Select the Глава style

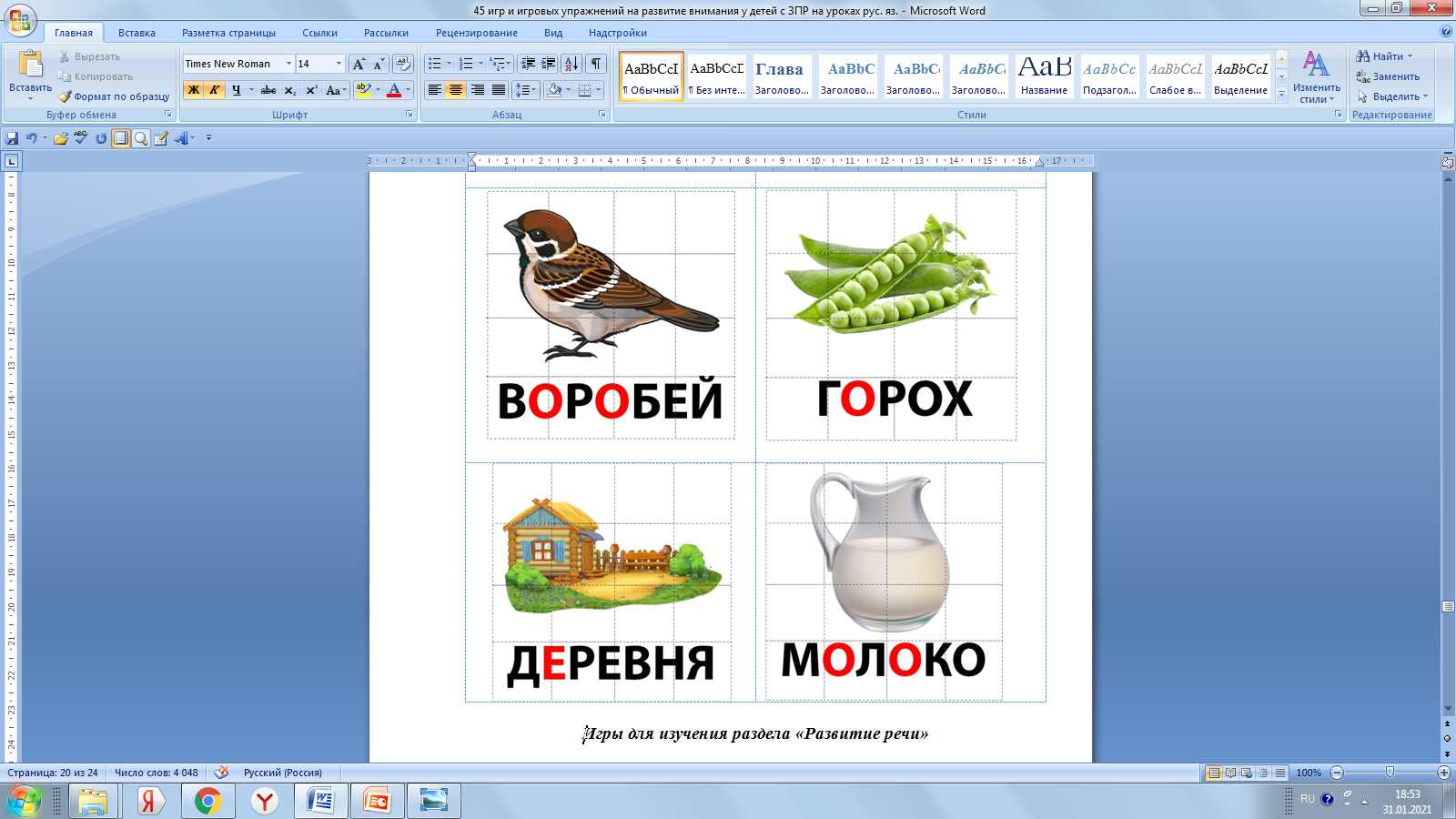tap(782, 76)
